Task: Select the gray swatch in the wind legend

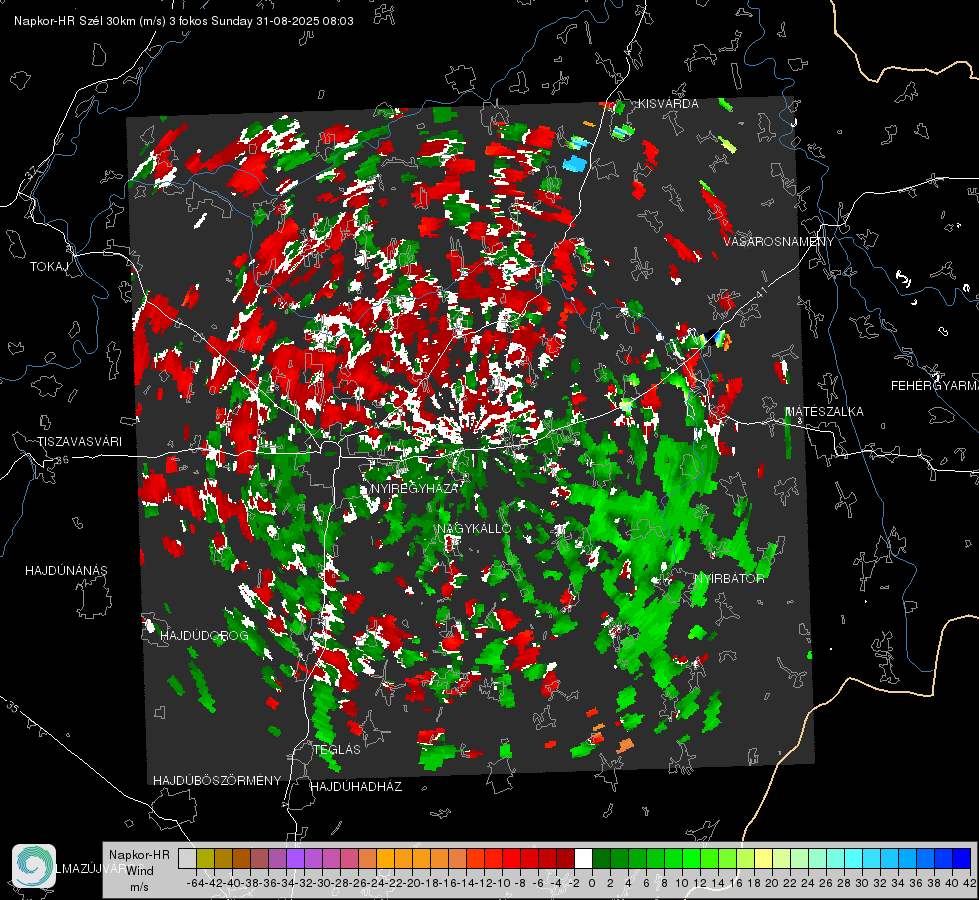Action: tap(187, 858)
